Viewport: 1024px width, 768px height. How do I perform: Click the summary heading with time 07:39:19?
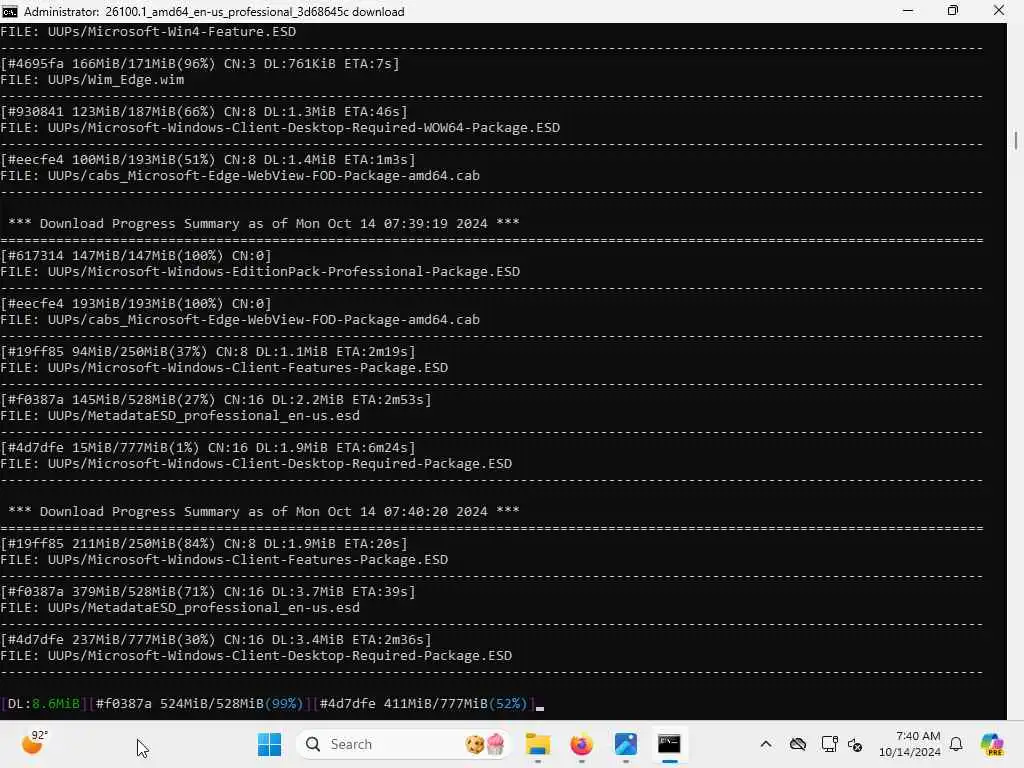click(264, 223)
